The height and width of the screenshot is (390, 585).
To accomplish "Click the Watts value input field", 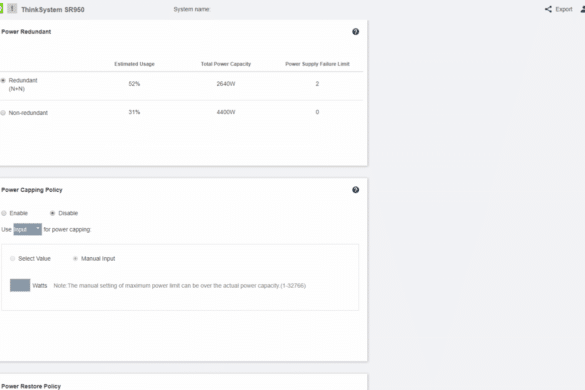I will click(20, 285).
